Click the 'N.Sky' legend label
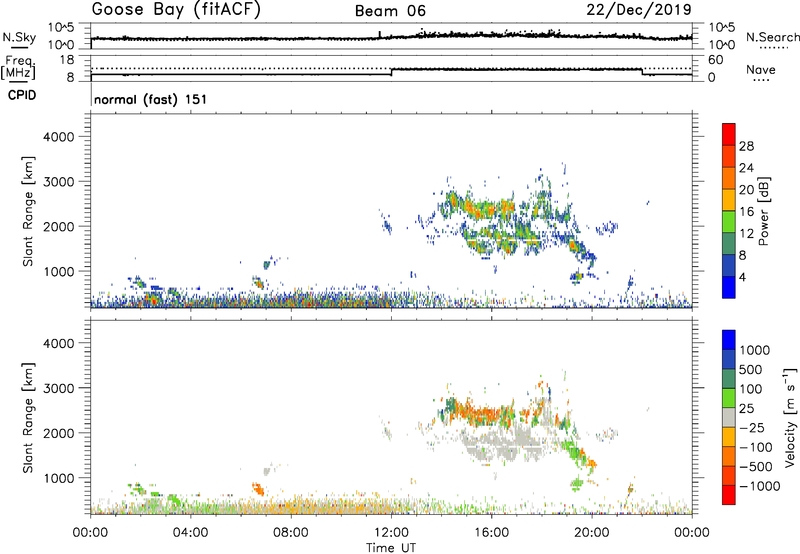 coord(19,37)
